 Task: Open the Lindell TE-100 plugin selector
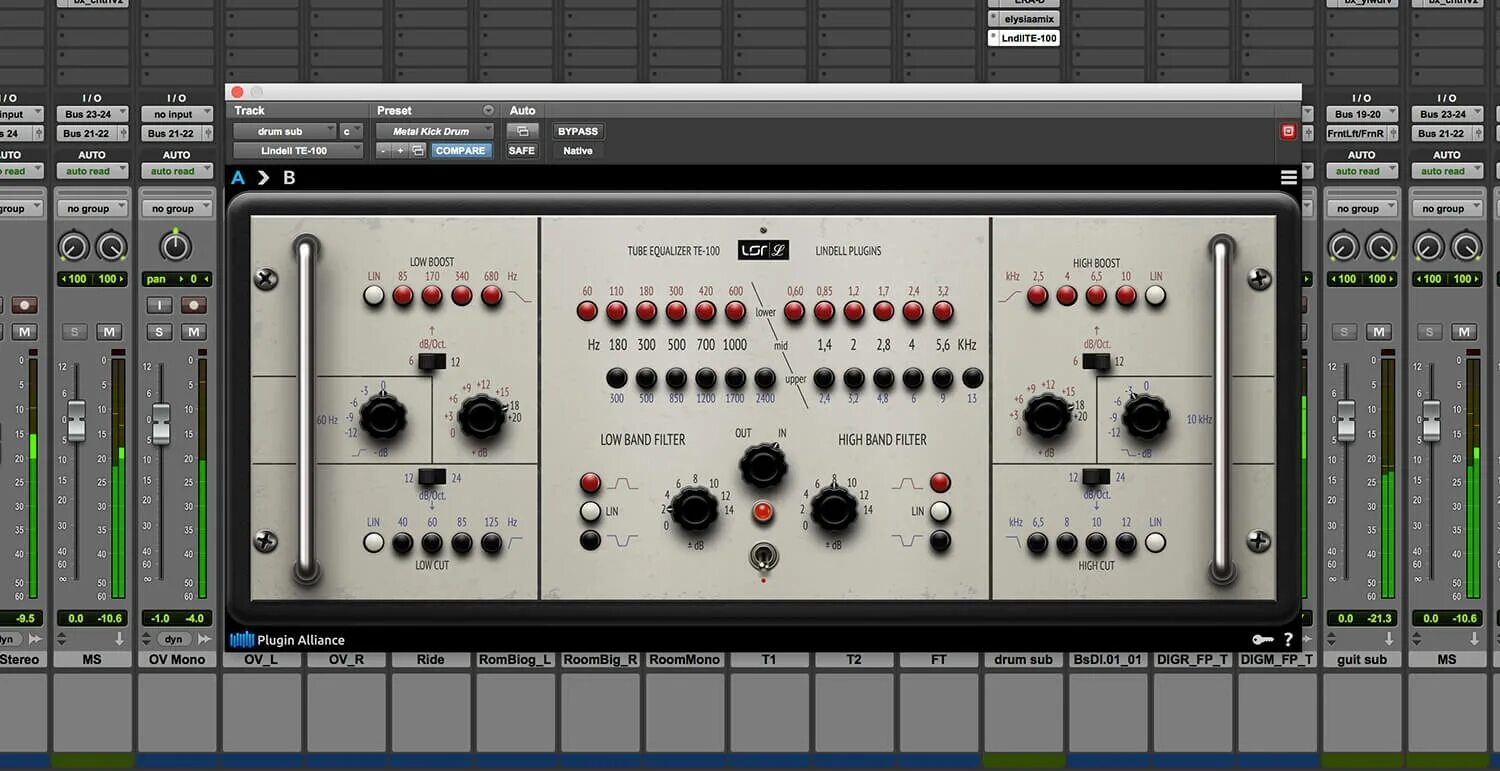pos(298,151)
